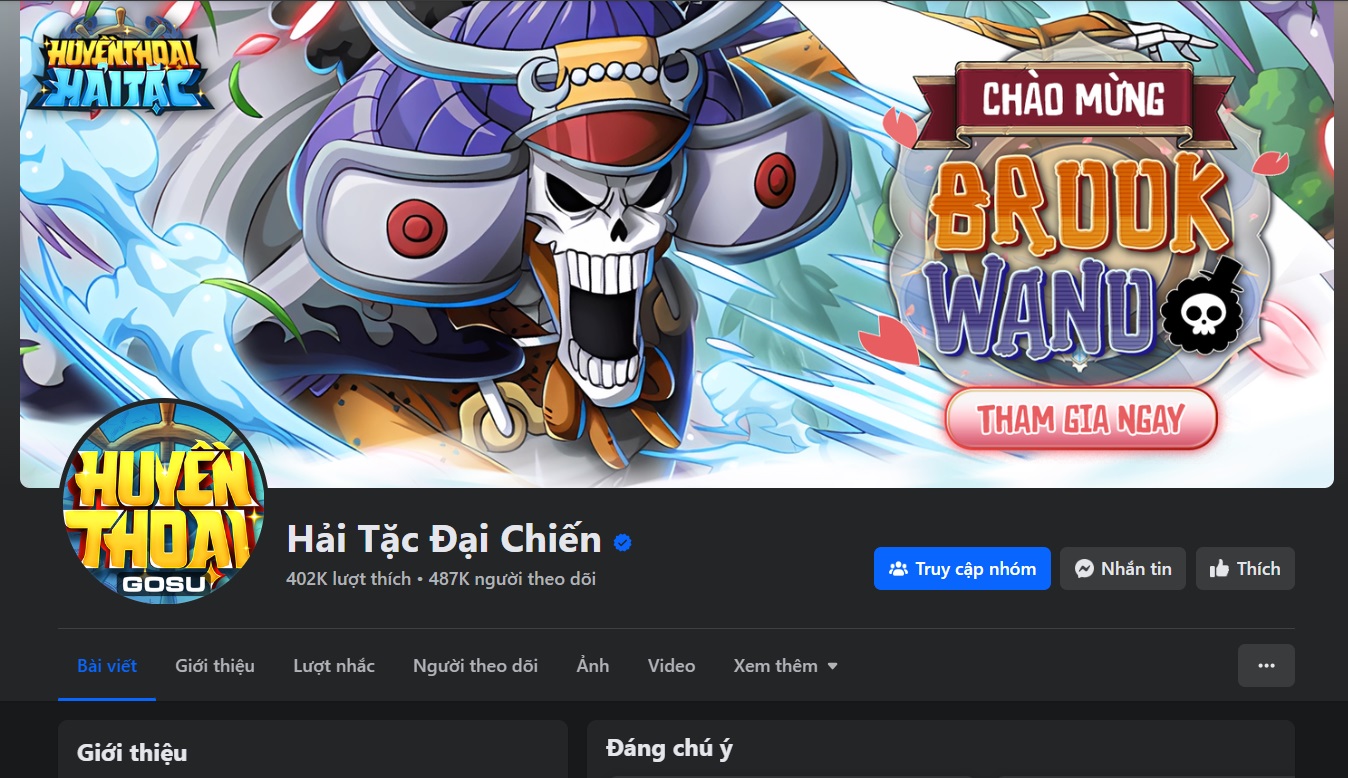
Task: Click the group icon on Truy cập nhóm
Action: pyautogui.click(x=898, y=568)
